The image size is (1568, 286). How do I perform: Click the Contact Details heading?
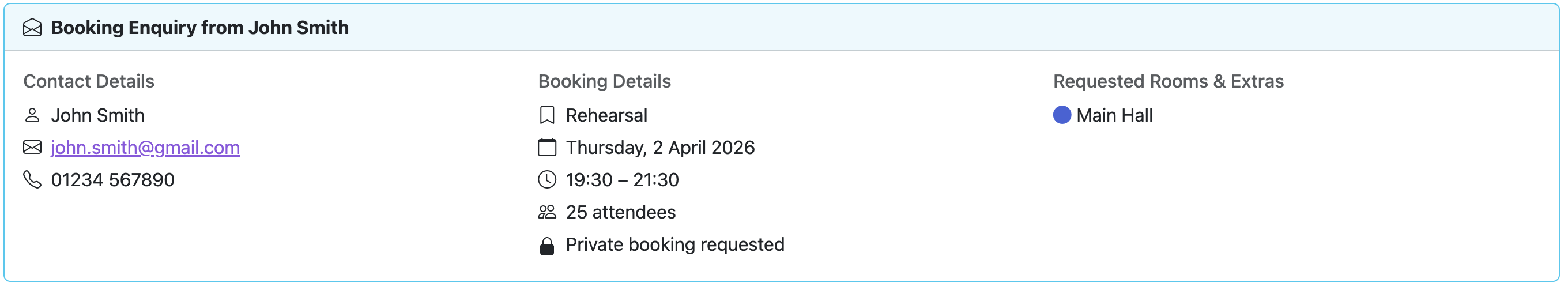89,81
